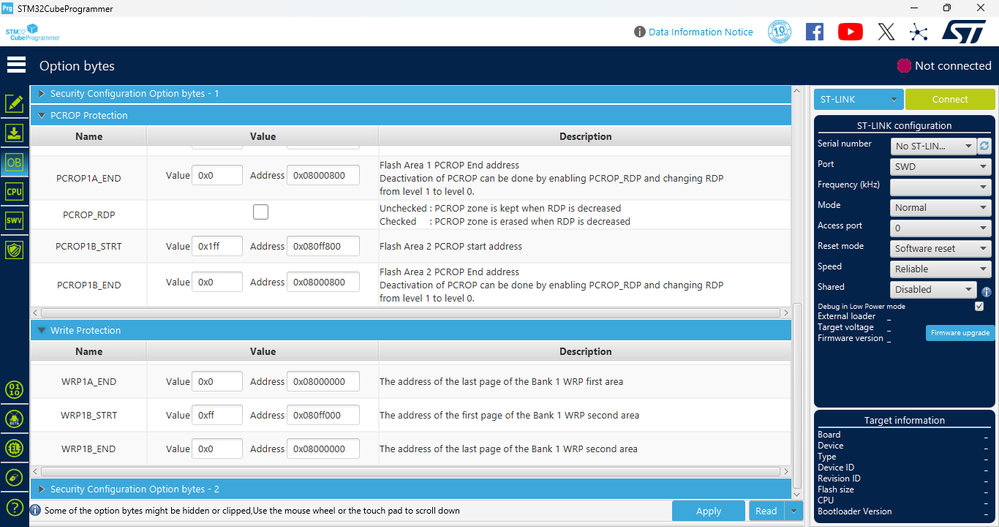Open ST Facebook page icon
The image size is (999, 527).
click(814, 32)
